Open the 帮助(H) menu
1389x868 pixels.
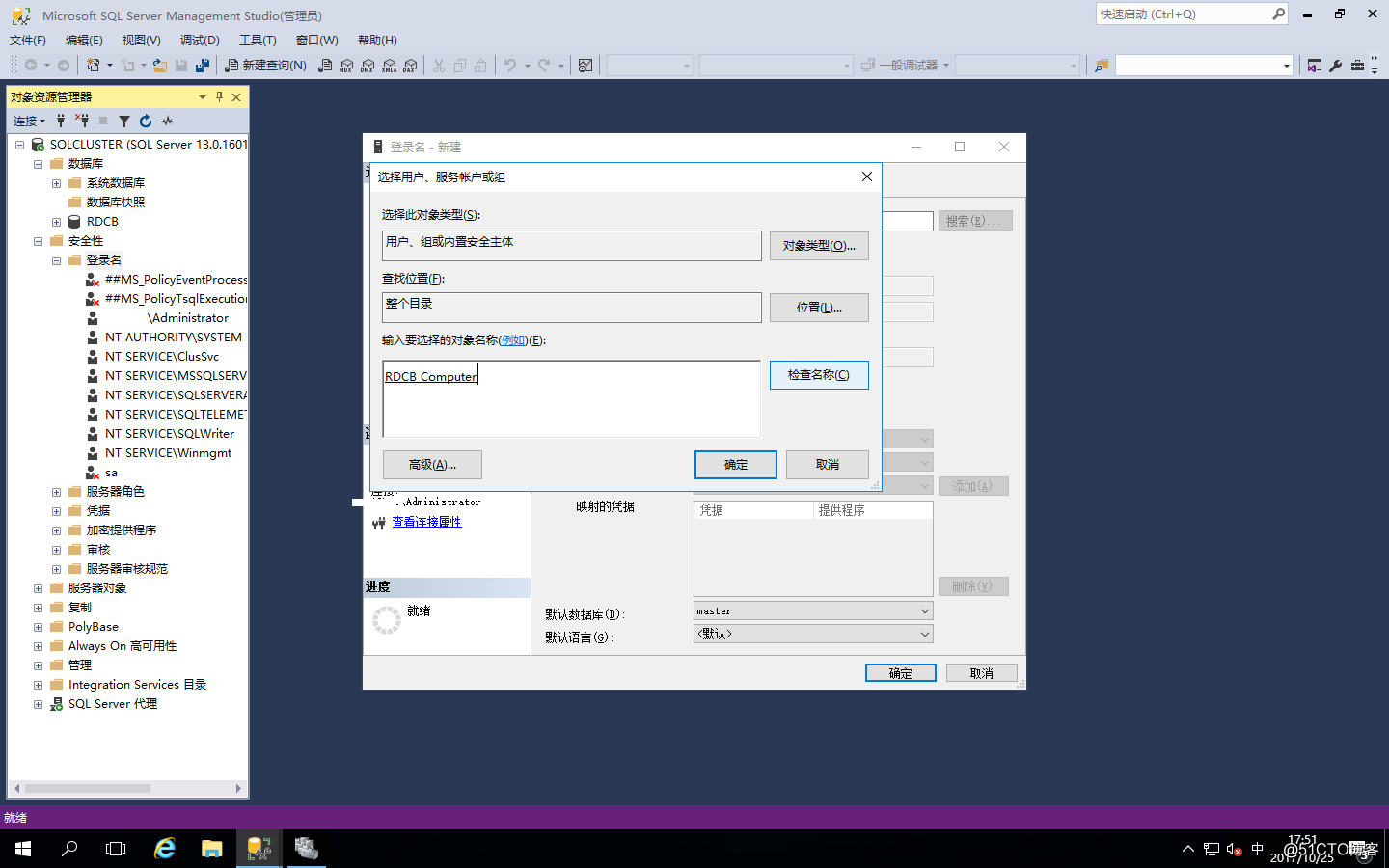[377, 41]
